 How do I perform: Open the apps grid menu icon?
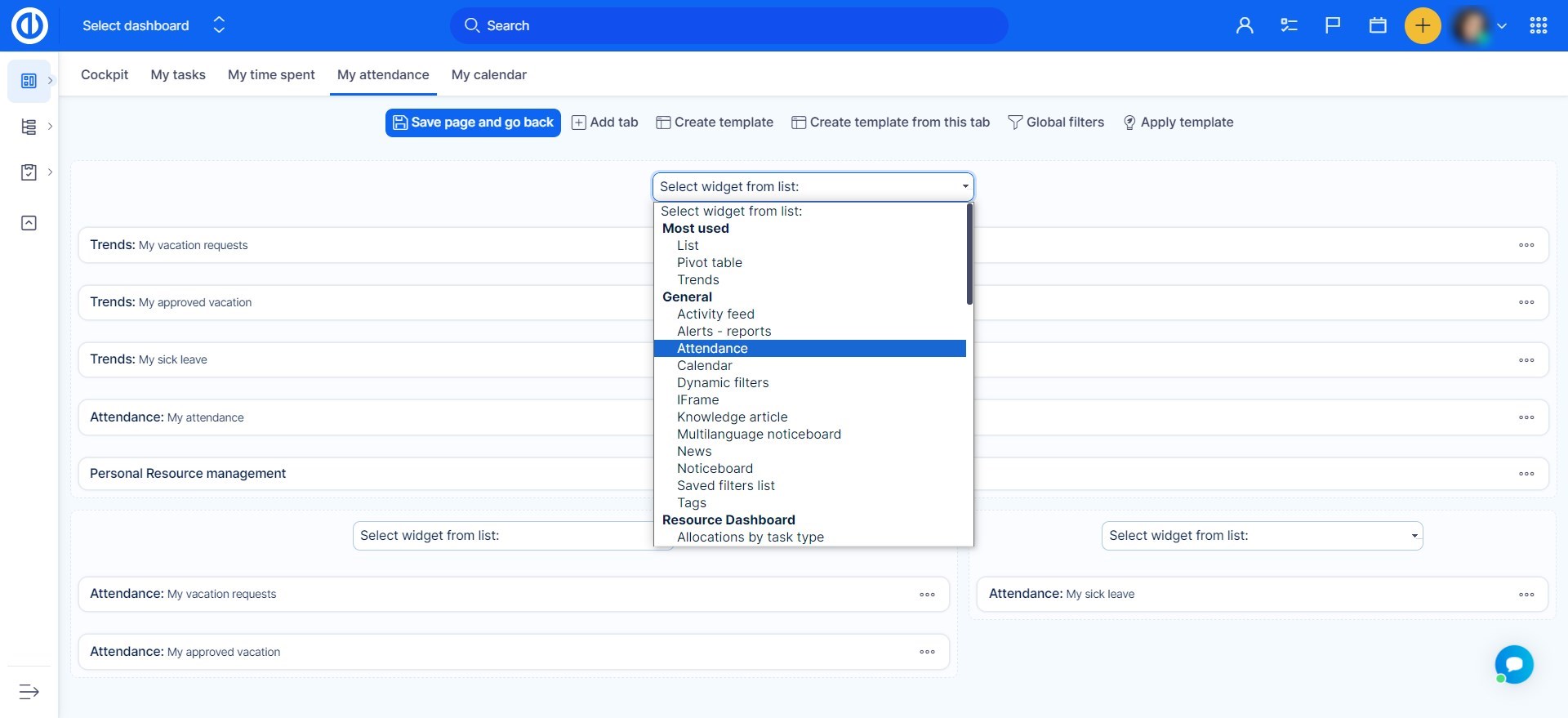(1539, 25)
